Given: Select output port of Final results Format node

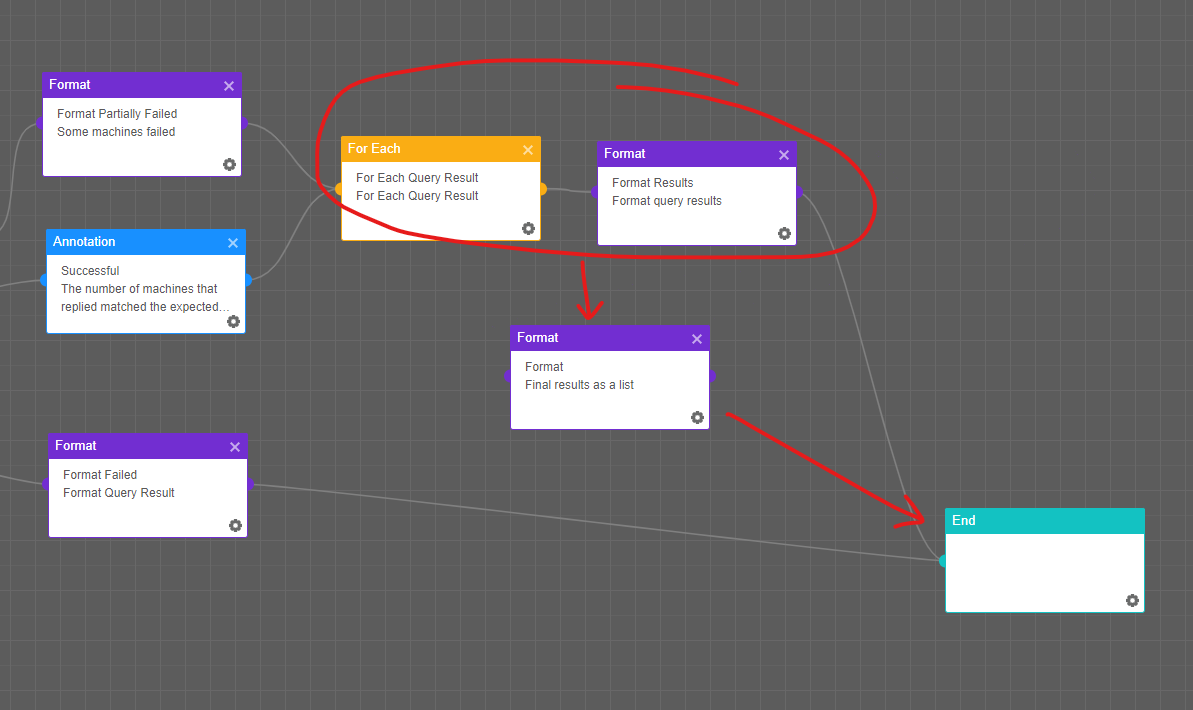Looking at the screenshot, I should (x=711, y=376).
